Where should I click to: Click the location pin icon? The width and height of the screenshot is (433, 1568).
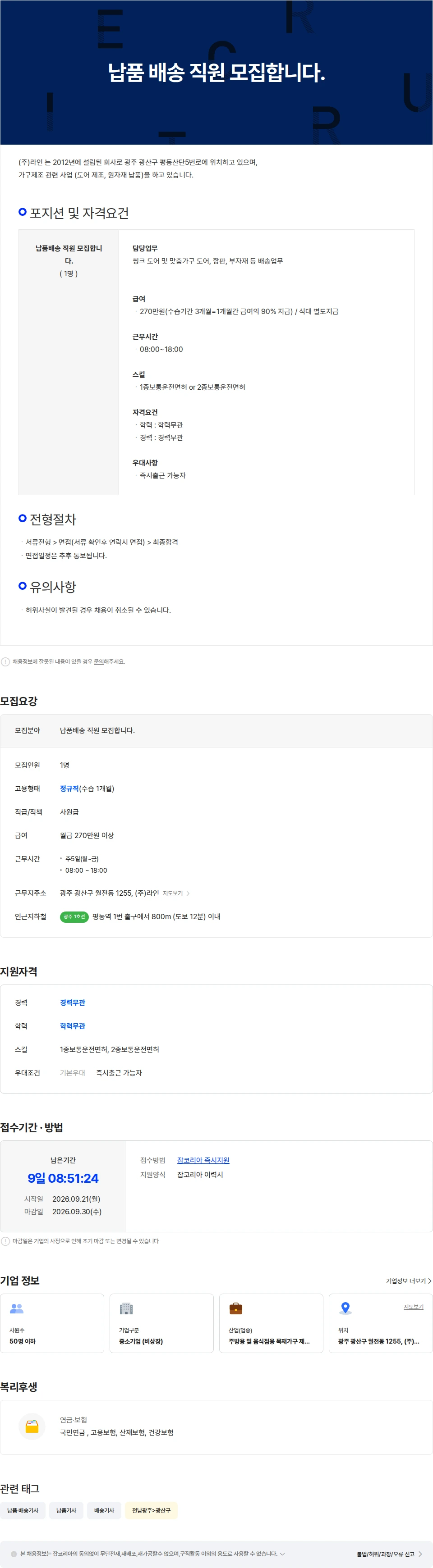point(345,1308)
